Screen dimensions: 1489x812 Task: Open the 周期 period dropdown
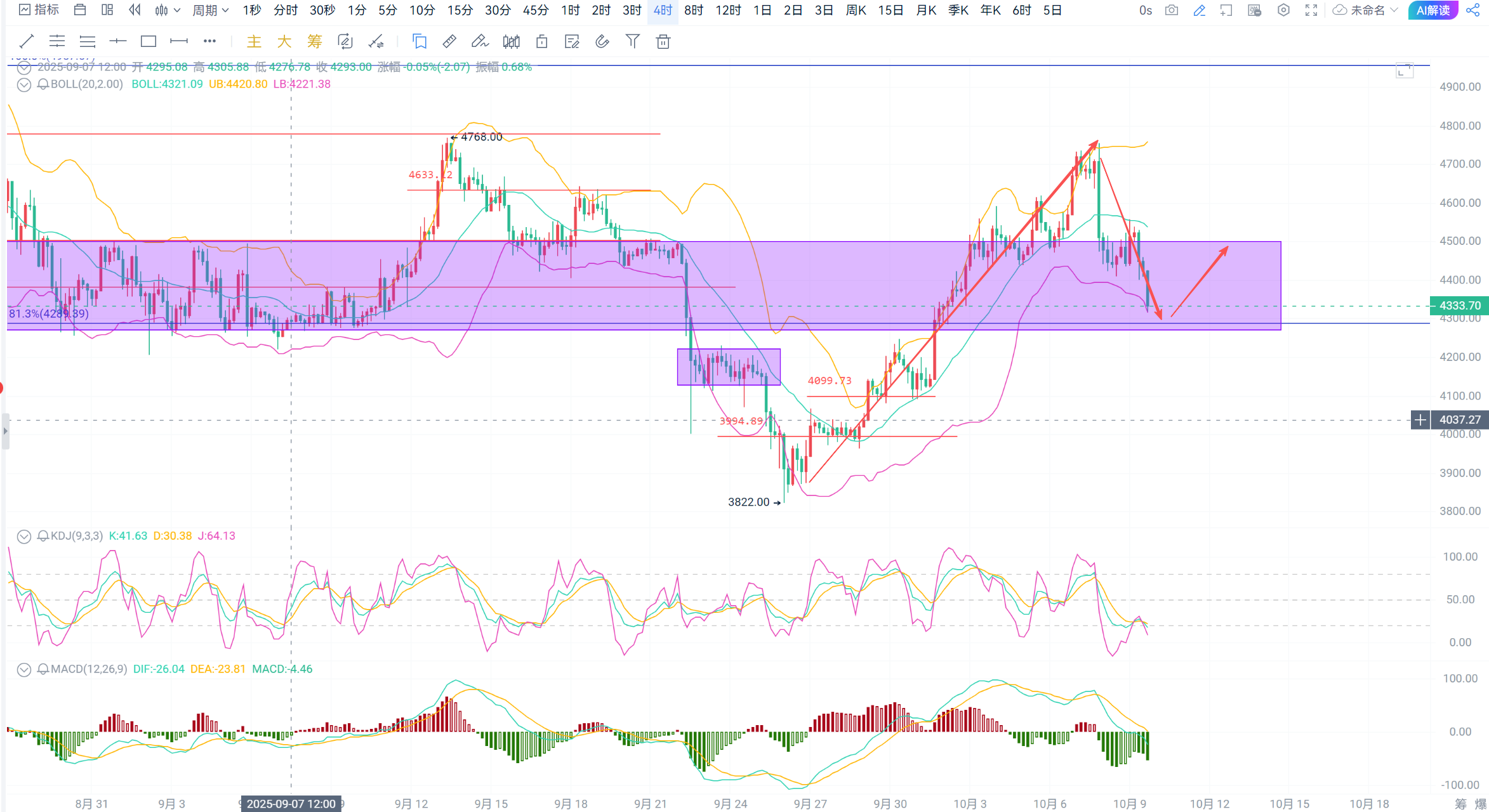click(x=210, y=10)
